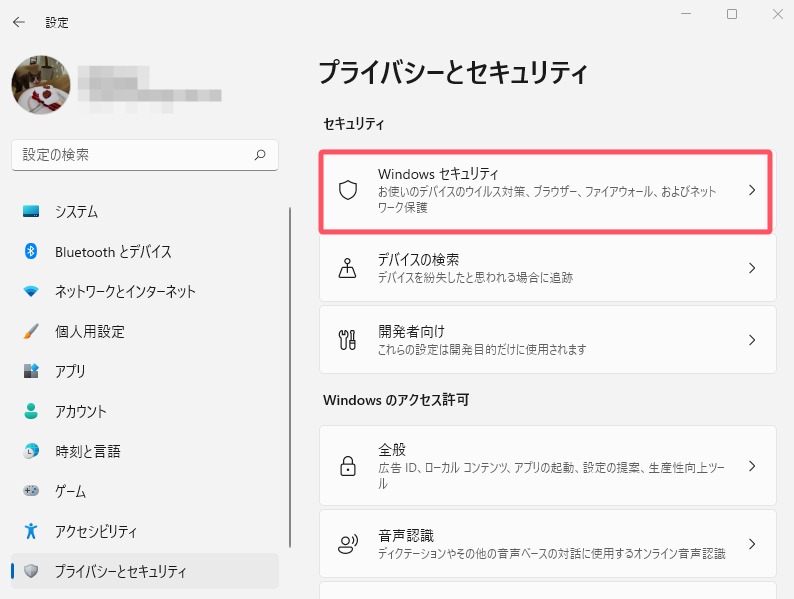This screenshot has width=794, height=599.
Task: Click the Windows セキュリティ shield icon
Action: [x=348, y=190]
